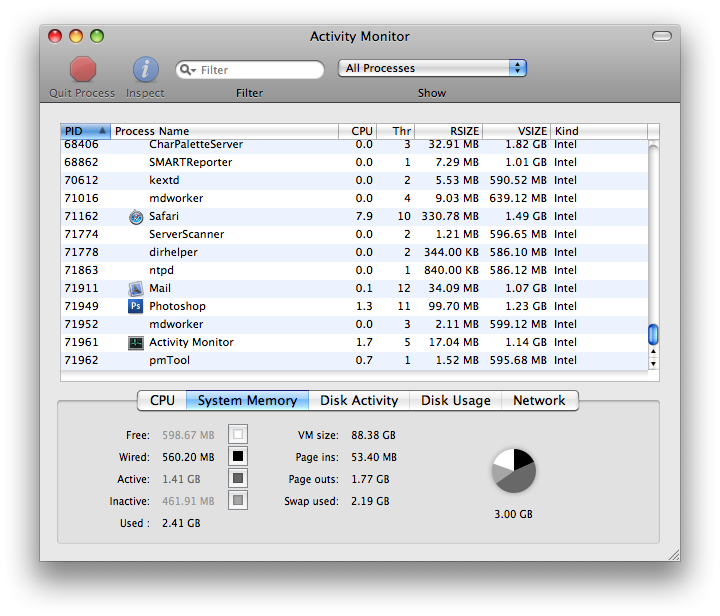Image resolution: width=720 pixels, height=616 pixels.
Task: Click the scroll down arrow in process list
Action: 653,364
